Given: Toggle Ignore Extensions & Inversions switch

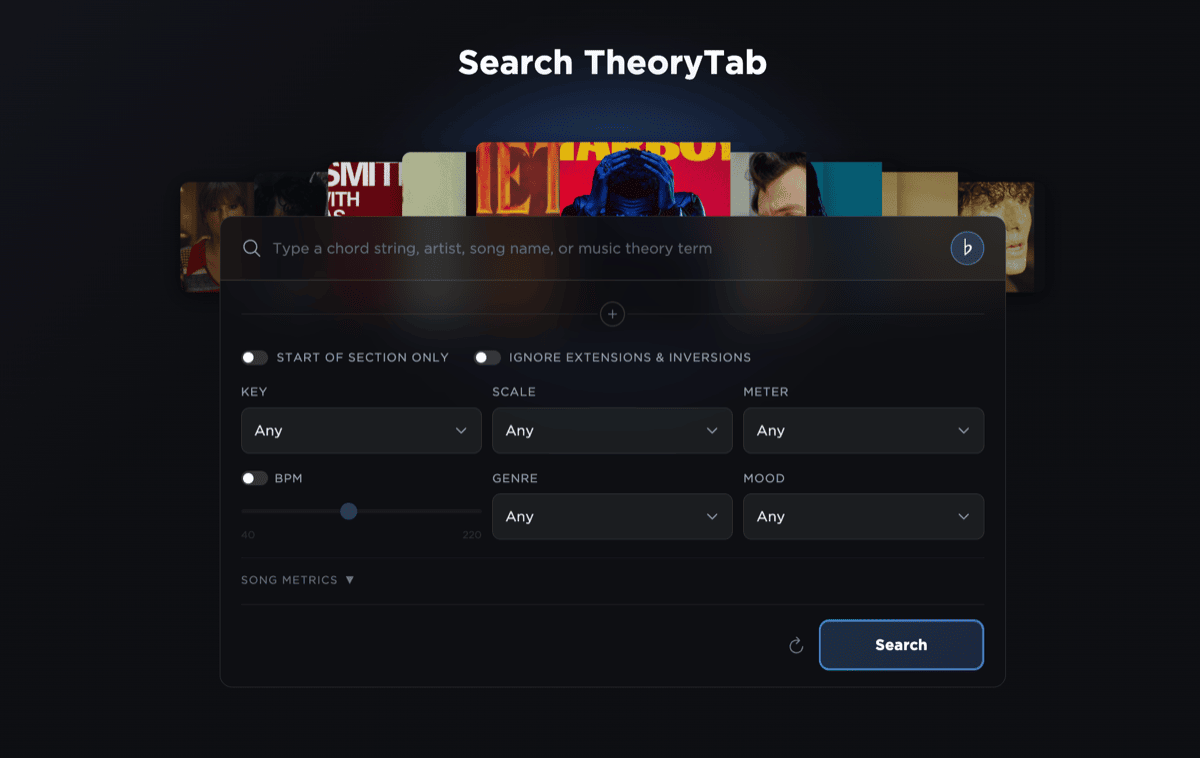Looking at the screenshot, I should 487,357.
